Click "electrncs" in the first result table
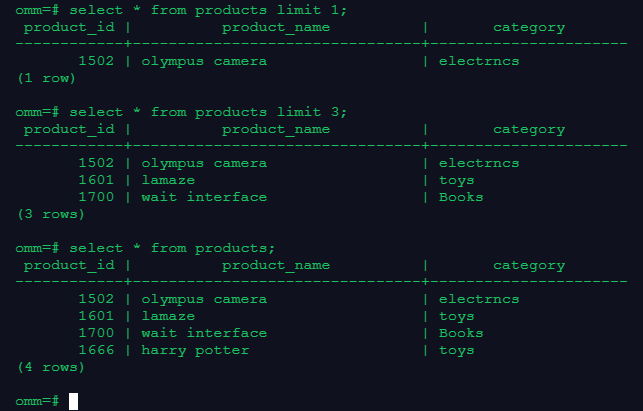 (x=479, y=61)
